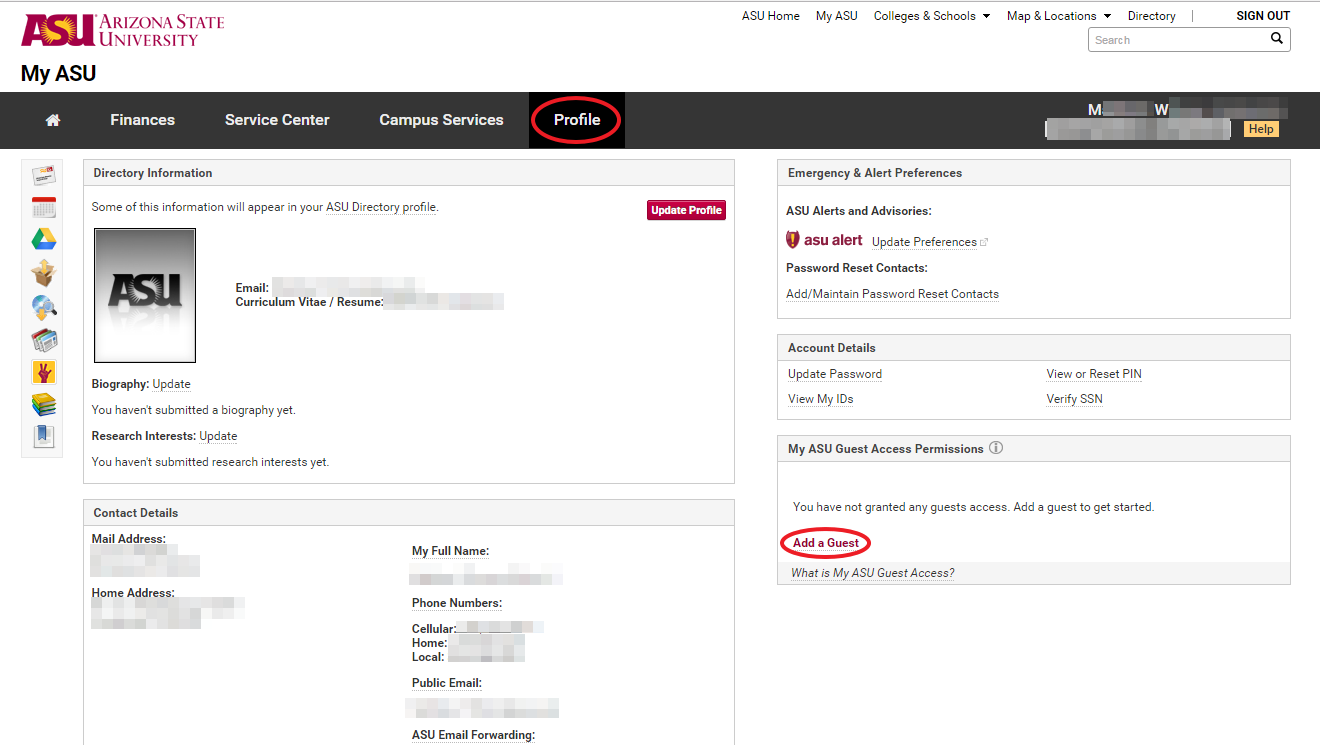The height and width of the screenshot is (745, 1320).
Task: Open the stacked library books icon
Action: (x=42, y=404)
